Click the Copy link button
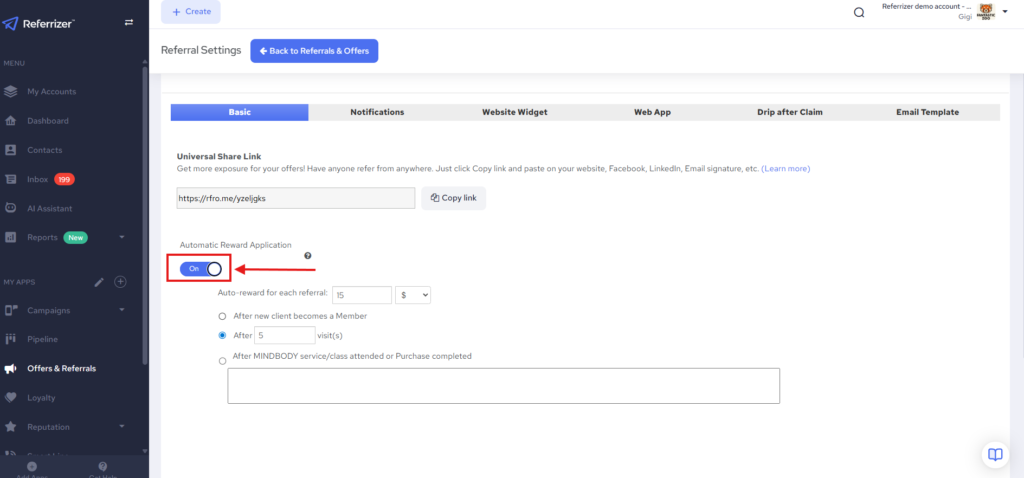 (x=453, y=198)
